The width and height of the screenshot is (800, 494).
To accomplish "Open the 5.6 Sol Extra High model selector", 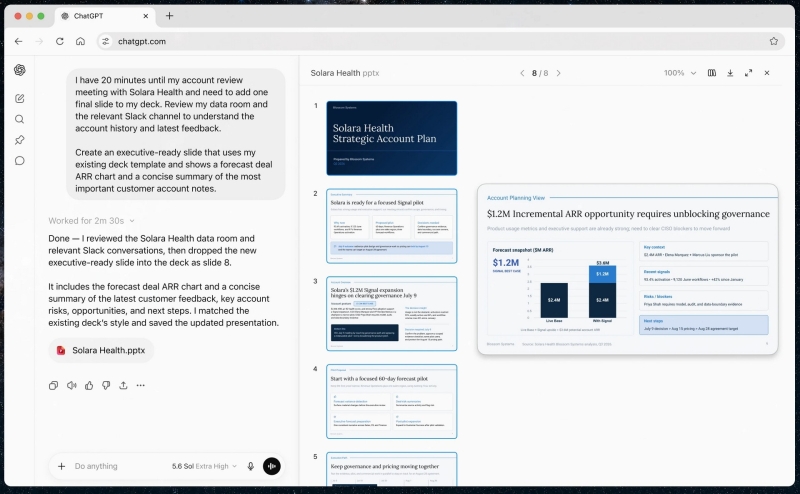I will click(x=204, y=466).
